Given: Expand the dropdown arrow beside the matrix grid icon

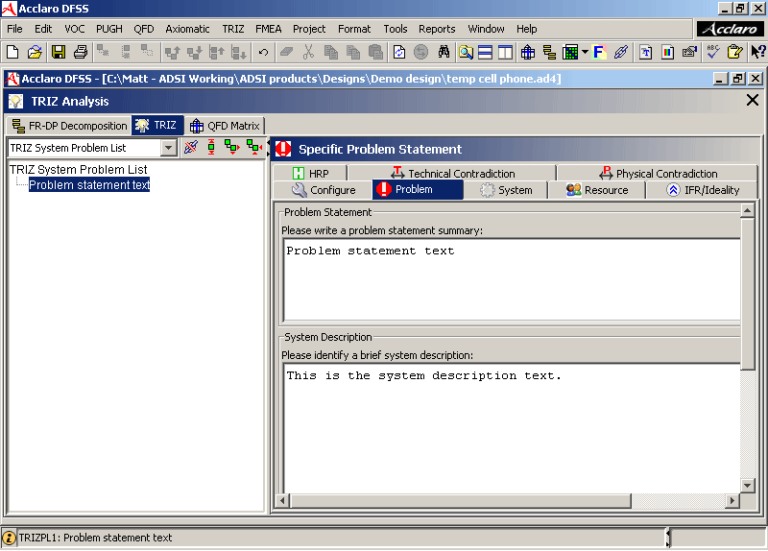Looking at the screenshot, I should click(x=585, y=52).
